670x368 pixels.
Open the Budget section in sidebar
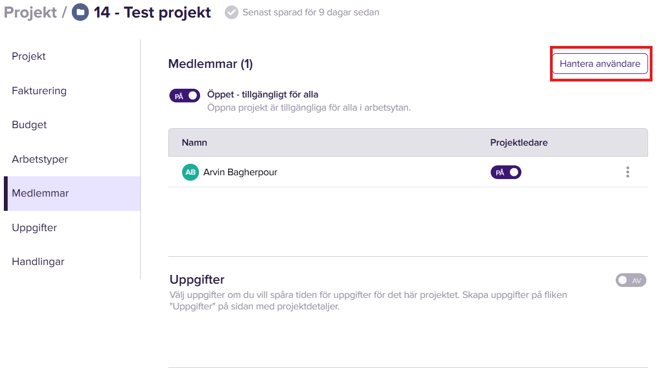coord(29,125)
